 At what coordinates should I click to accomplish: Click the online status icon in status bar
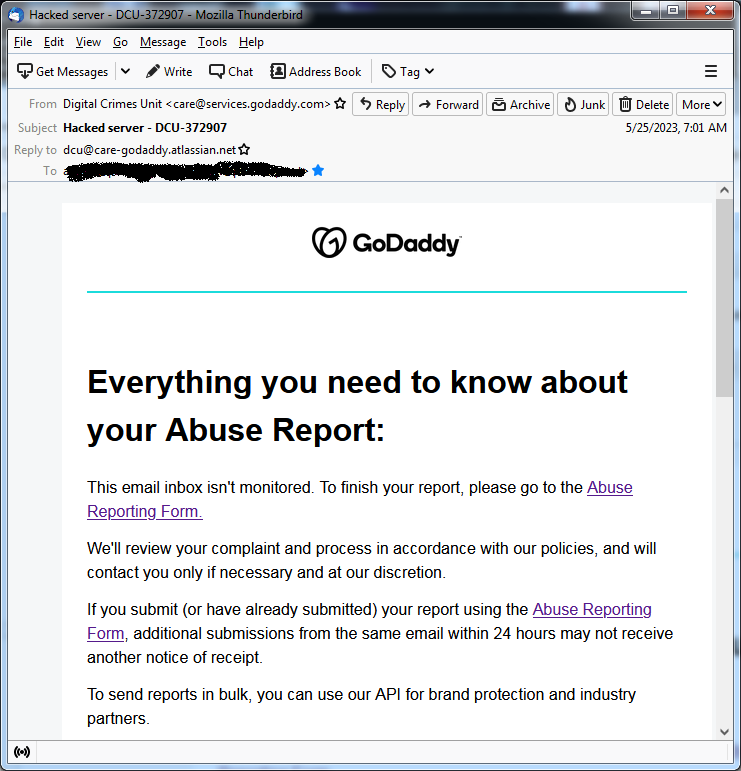[22, 752]
